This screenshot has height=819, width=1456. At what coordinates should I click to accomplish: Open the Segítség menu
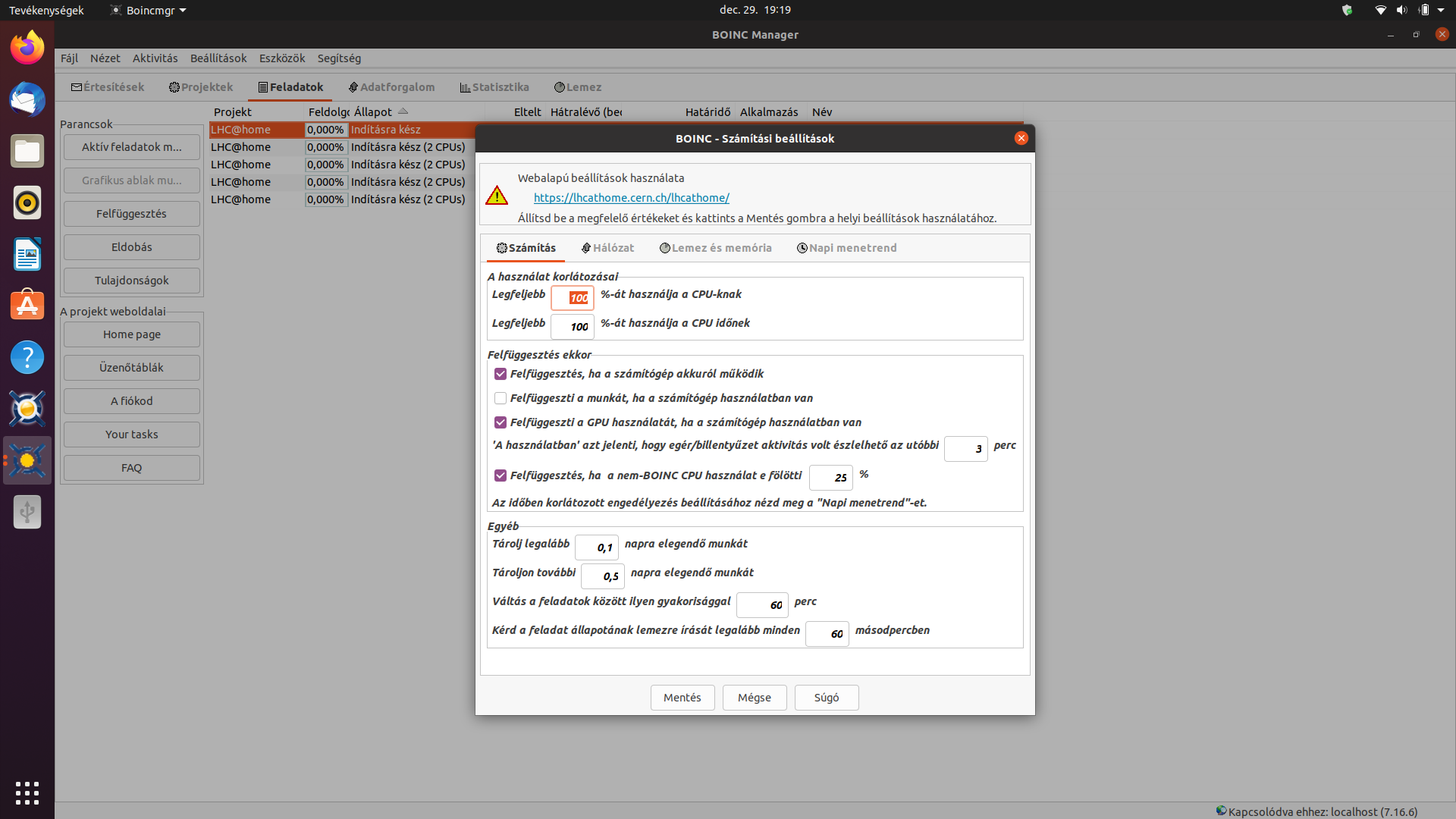339,58
